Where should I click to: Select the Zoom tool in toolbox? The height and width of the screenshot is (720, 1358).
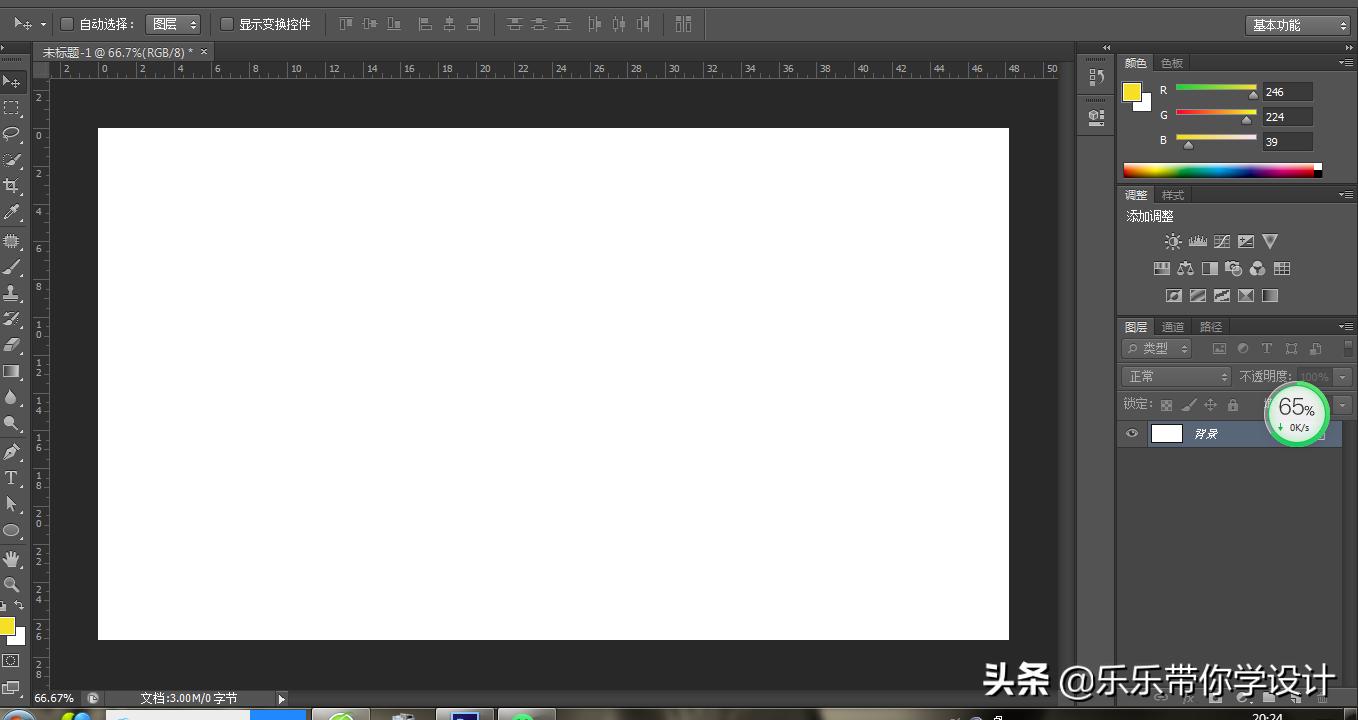(12, 584)
